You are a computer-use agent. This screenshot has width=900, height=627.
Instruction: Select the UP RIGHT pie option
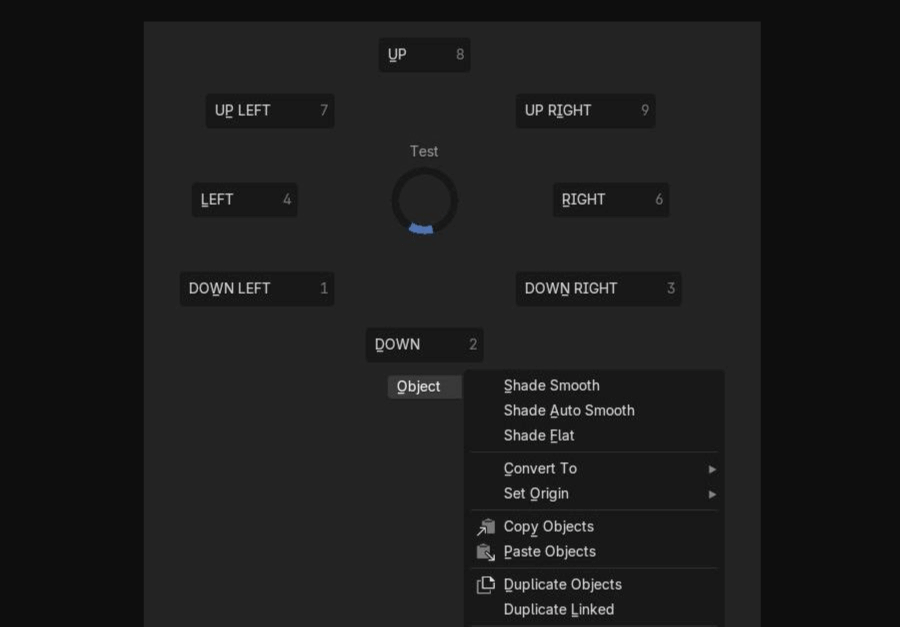[585, 110]
